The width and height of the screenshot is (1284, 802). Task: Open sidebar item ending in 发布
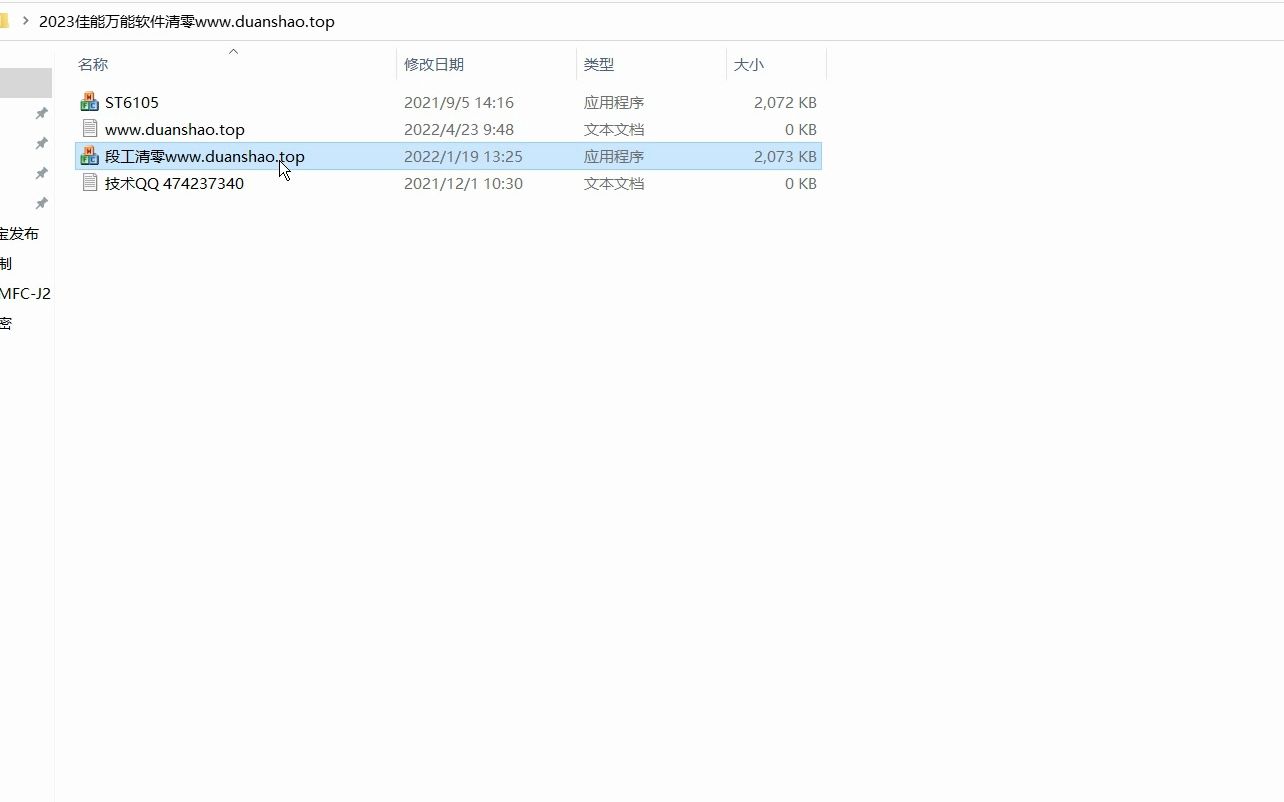tap(19, 233)
